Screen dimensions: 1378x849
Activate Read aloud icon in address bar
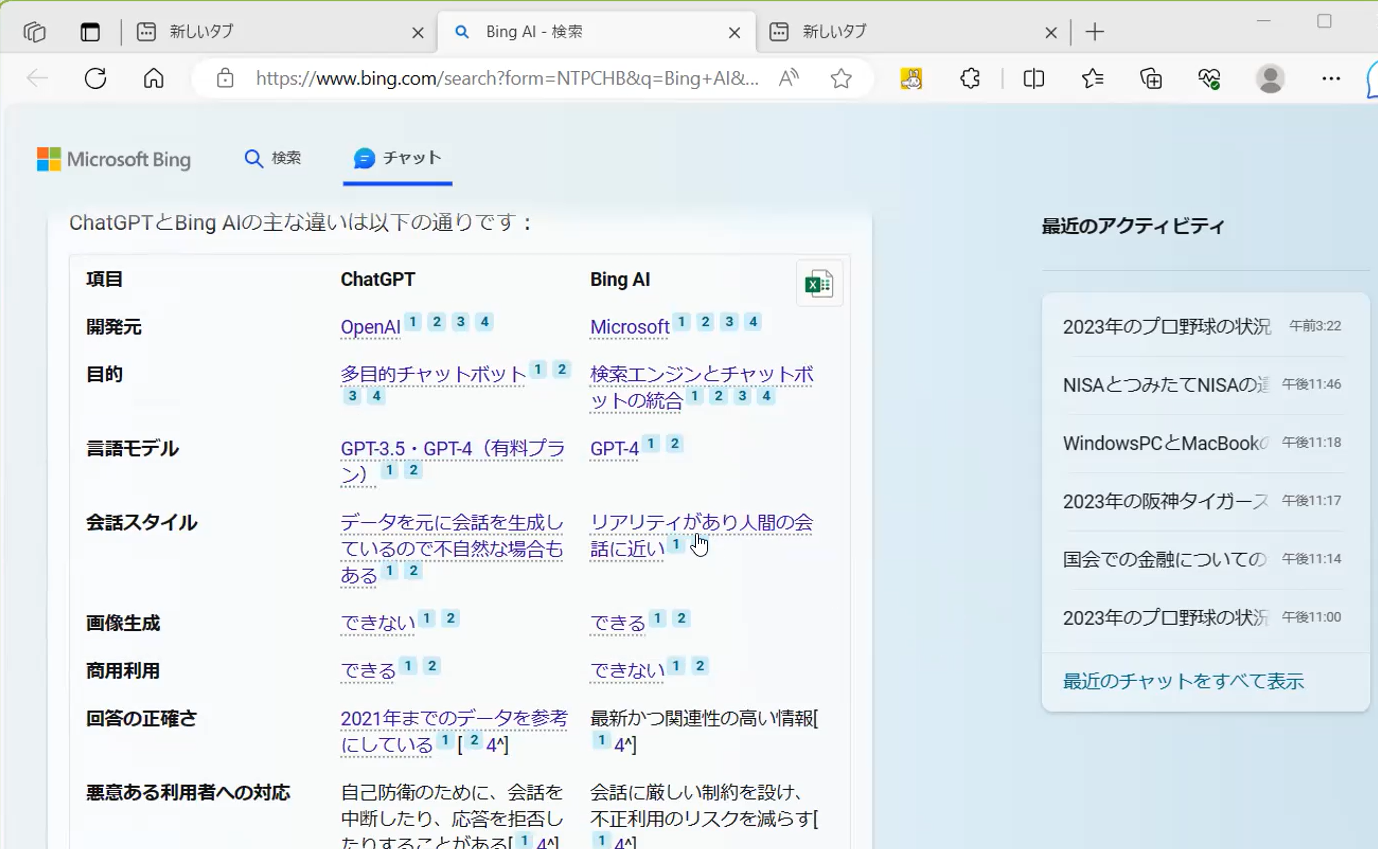coord(789,78)
